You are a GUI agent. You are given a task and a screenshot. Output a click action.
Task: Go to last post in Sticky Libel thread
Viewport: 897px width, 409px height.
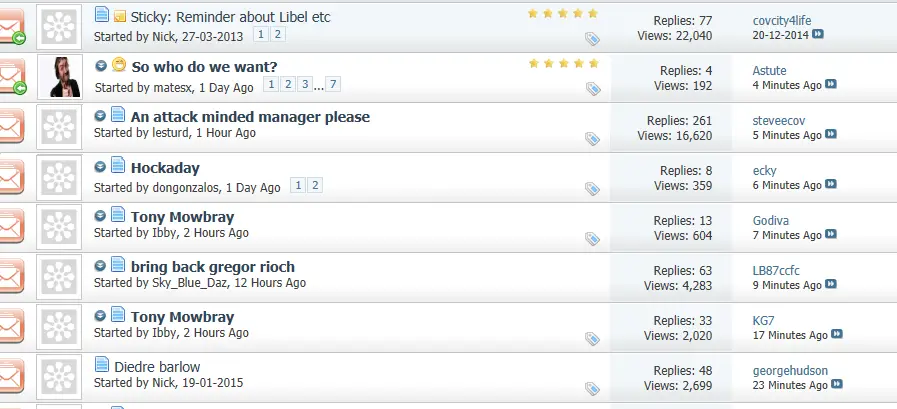tap(818, 34)
